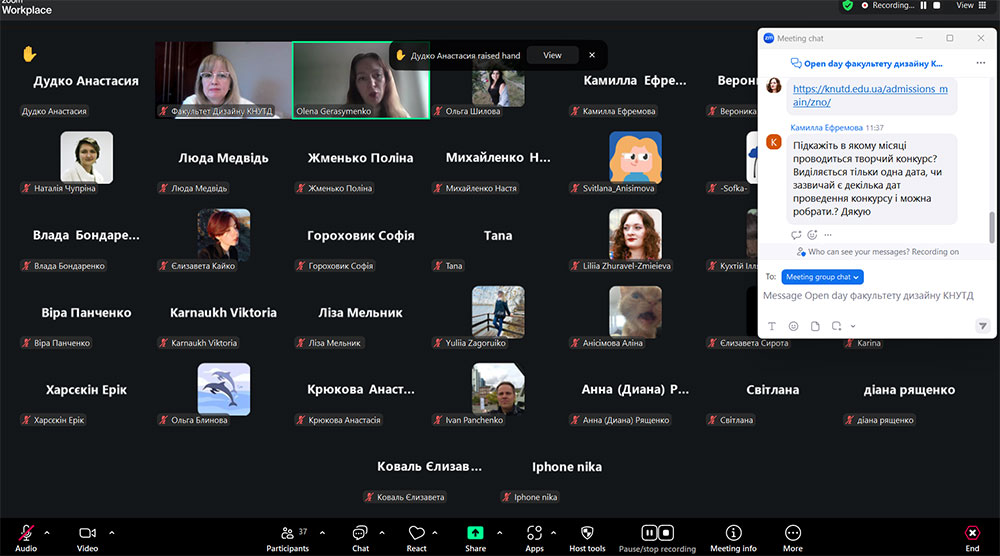This screenshot has width=1000, height=556.
Task: Click the emoji smiley in chat composer
Action: [x=793, y=326]
